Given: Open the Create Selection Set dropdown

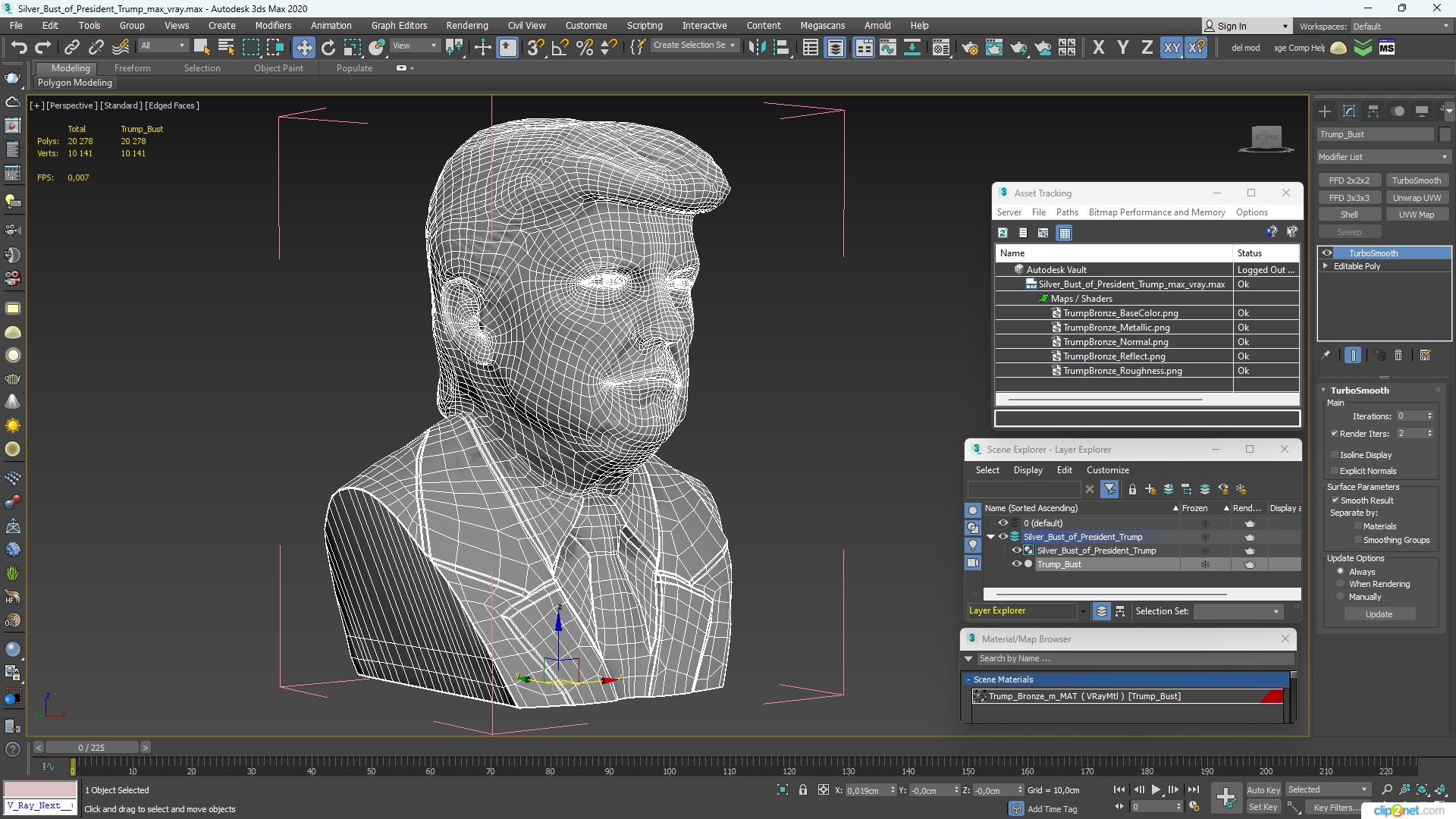Looking at the screenshot, I should (x=694, y=45).
